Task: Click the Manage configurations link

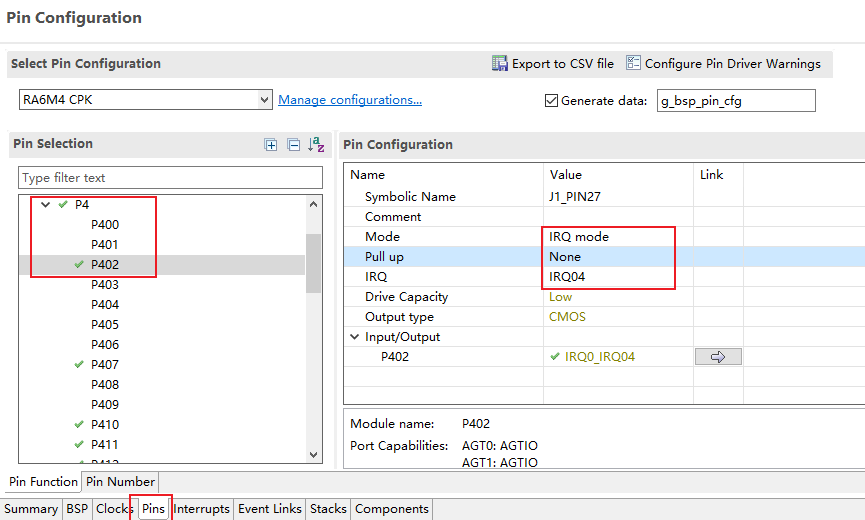Action: coord(350,100)
